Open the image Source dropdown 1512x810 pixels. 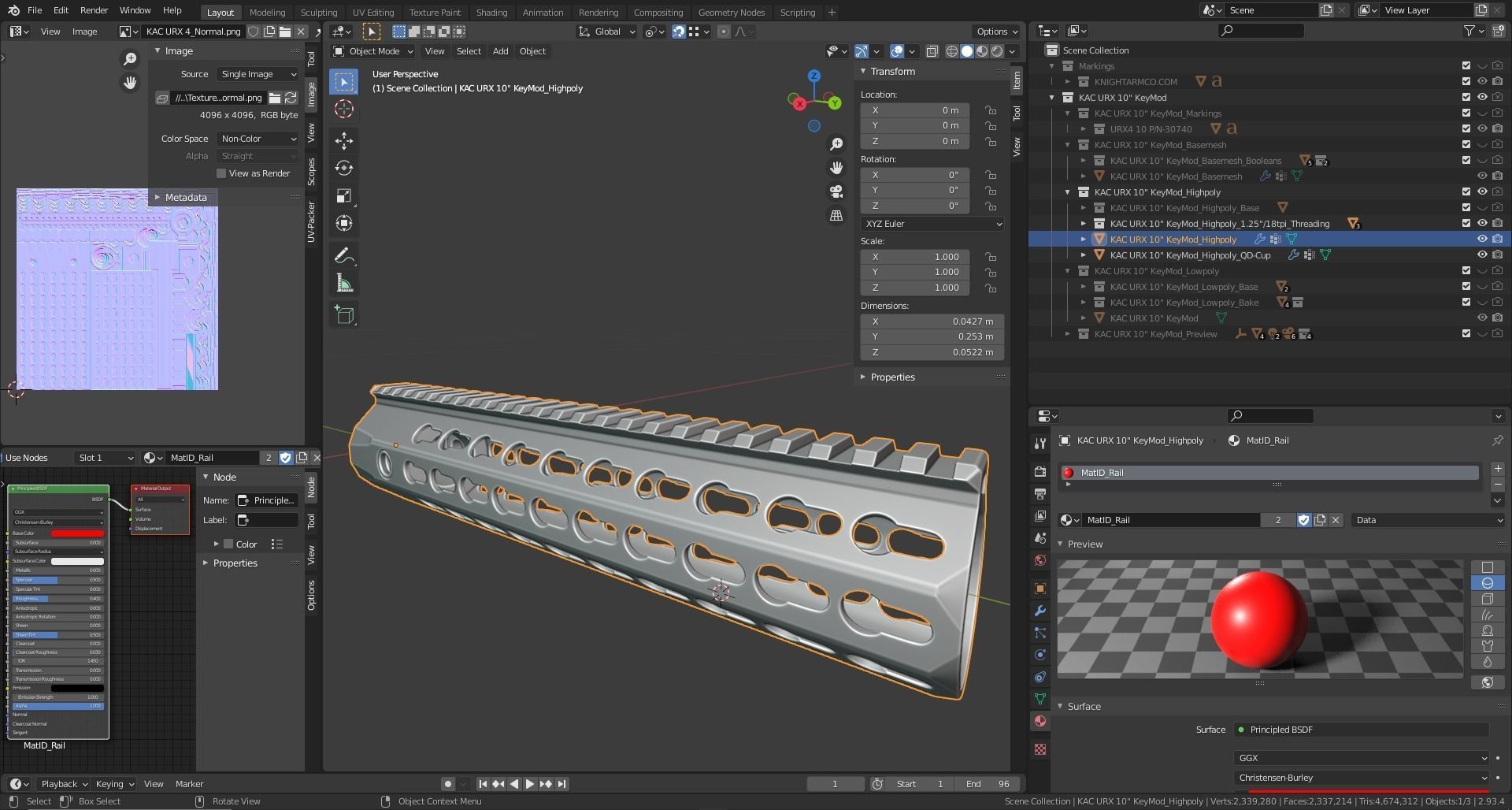[258, 74]
